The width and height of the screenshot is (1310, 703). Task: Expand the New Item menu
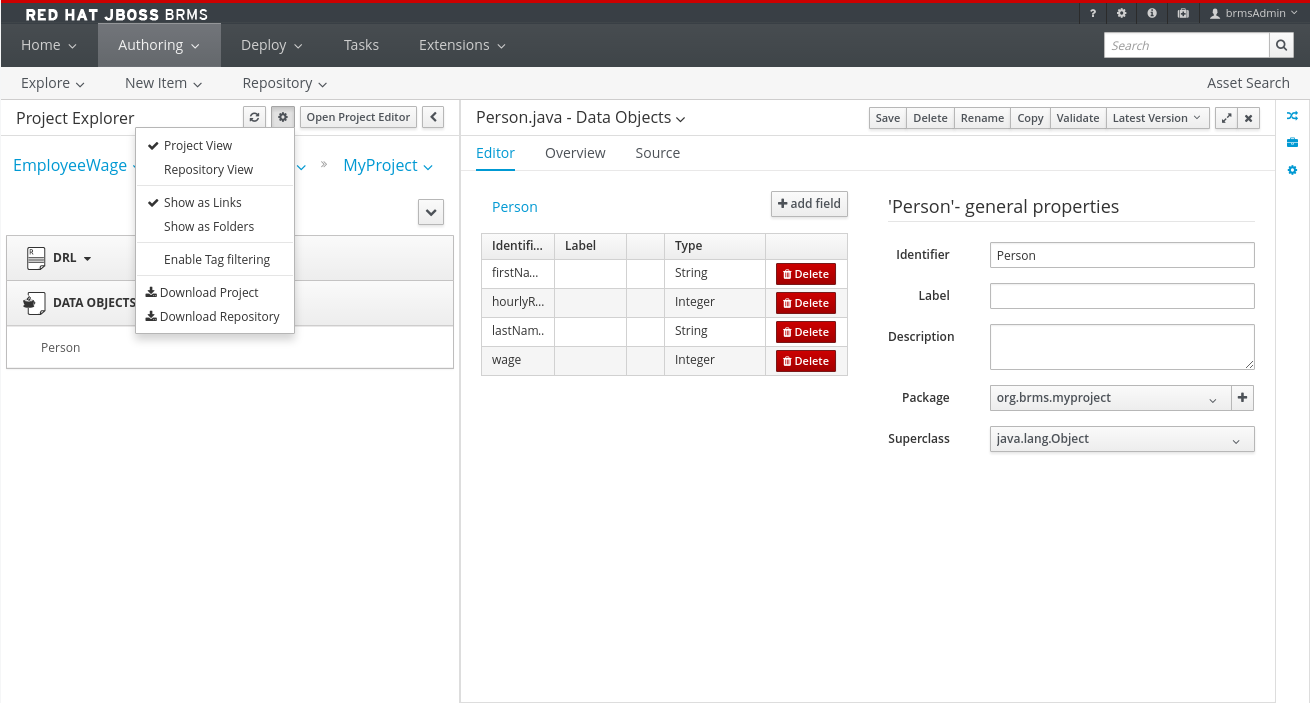click(164, 83)
